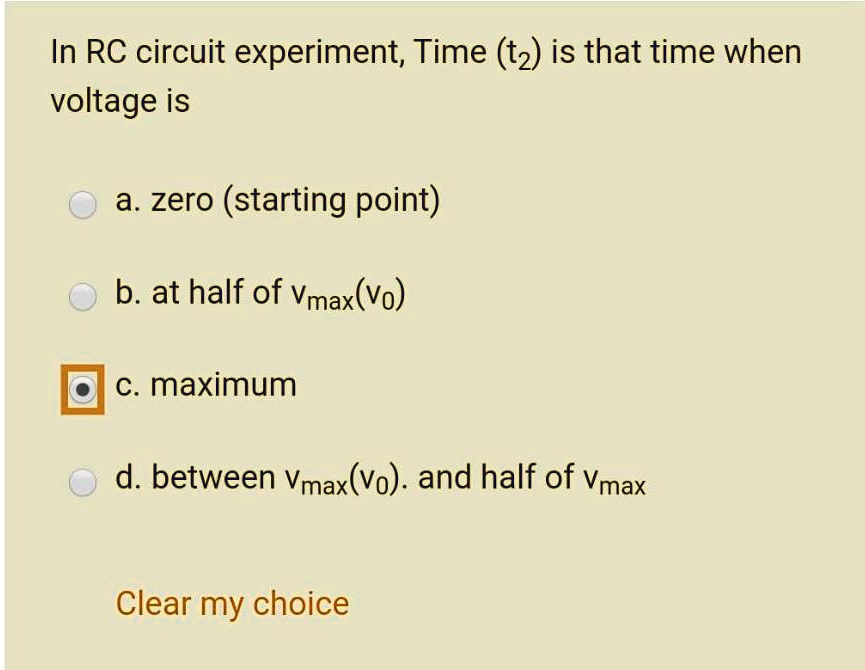This screenshot has height=670, width=865.
Task: Select option a radio button
Action: coord(82,201)
